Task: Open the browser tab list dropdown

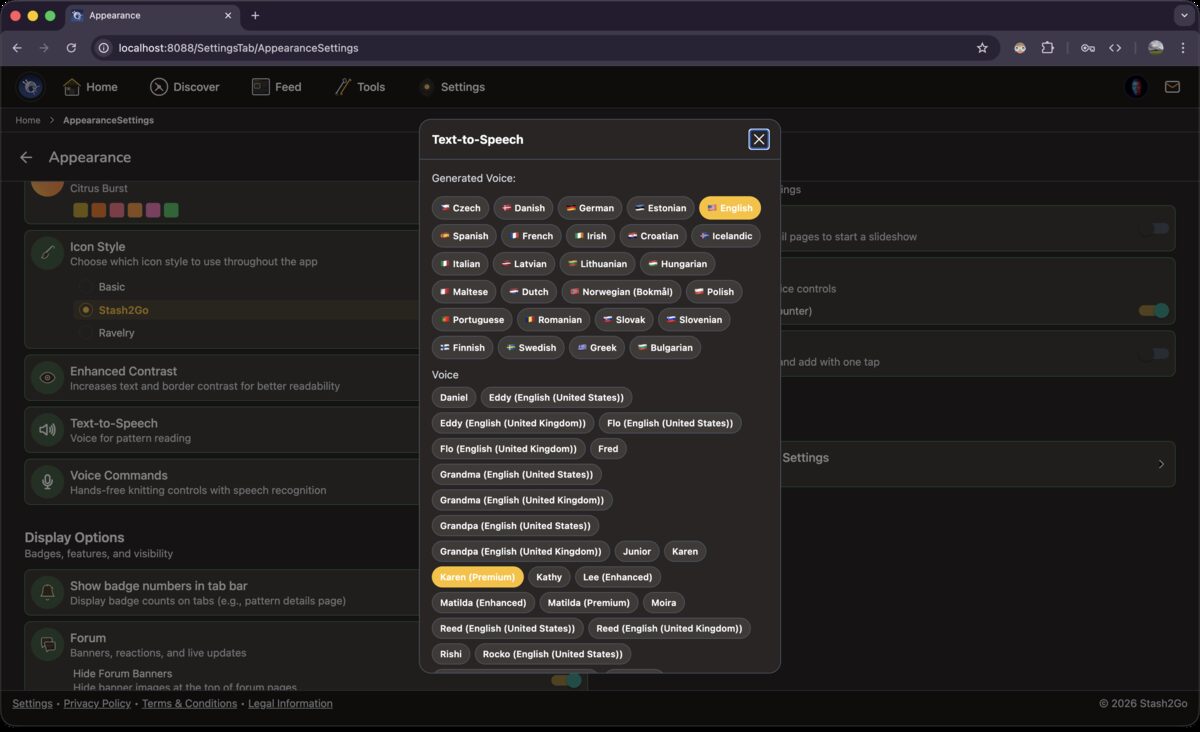Action: [x=1184, y=15]
